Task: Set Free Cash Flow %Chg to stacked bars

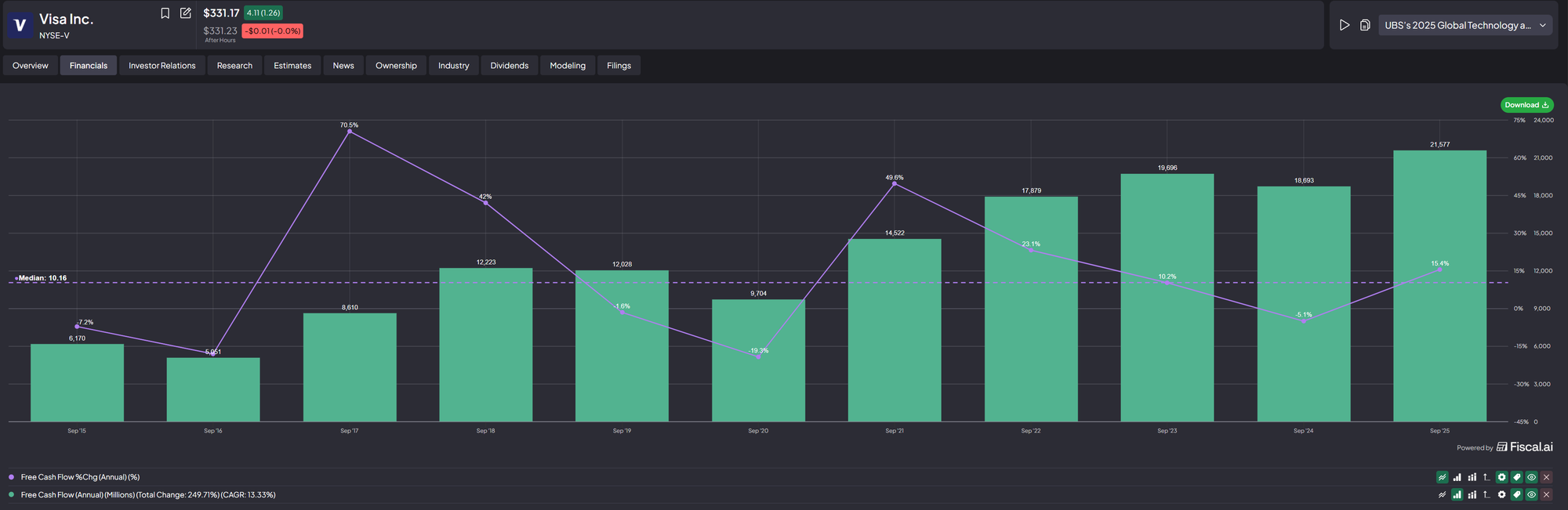Action: (x=1472, y=477)
